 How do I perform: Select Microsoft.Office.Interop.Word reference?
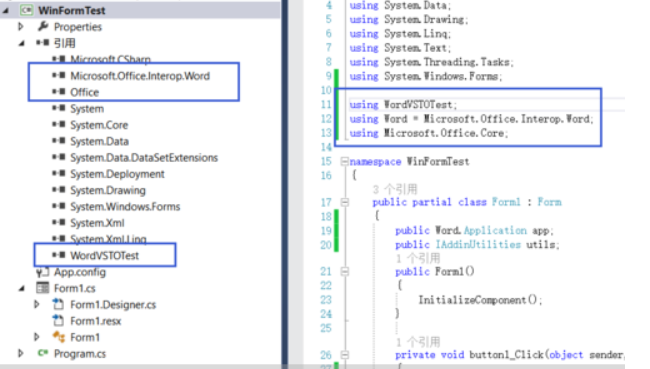point(140,76)
